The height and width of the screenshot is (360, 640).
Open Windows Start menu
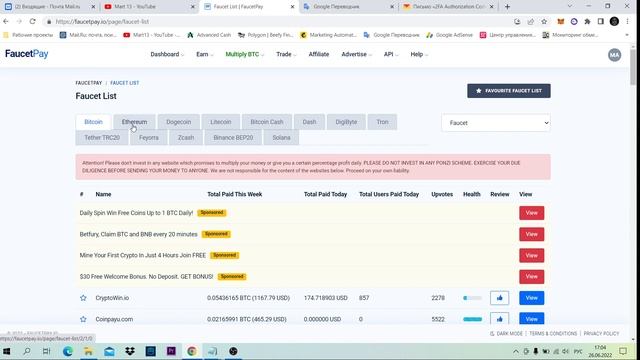click(7, 351)
